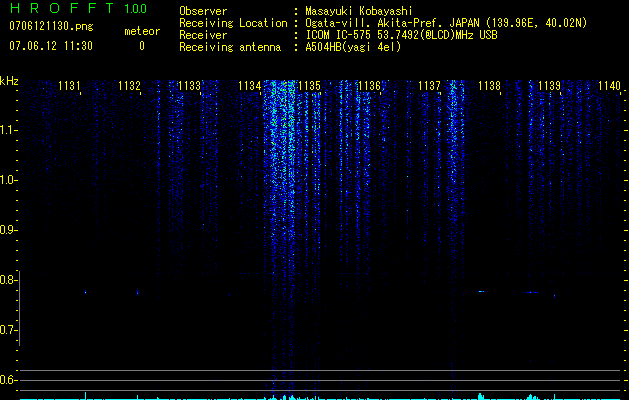Click time marker 1139
The height and width of the screenshot is (400, 629).
549,85
